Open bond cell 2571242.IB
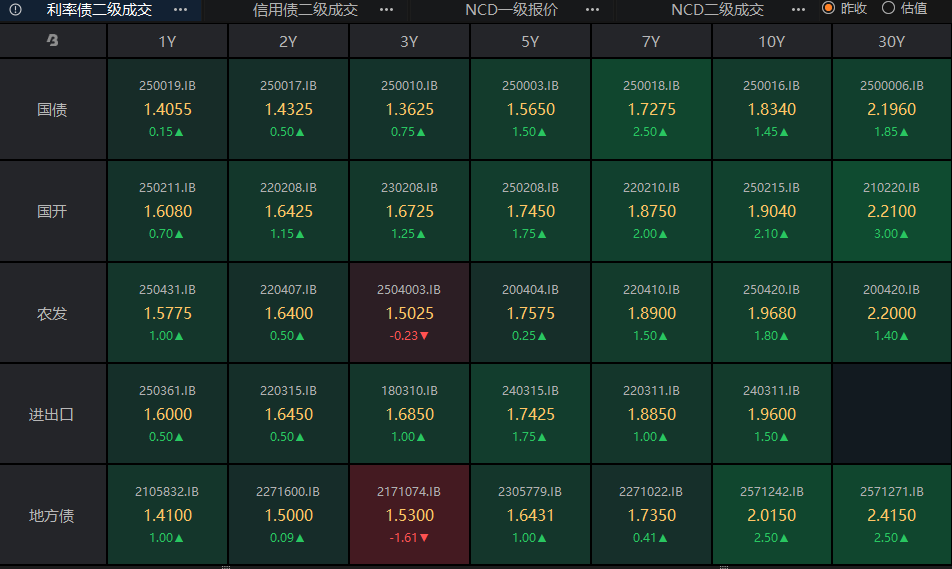 772,515
